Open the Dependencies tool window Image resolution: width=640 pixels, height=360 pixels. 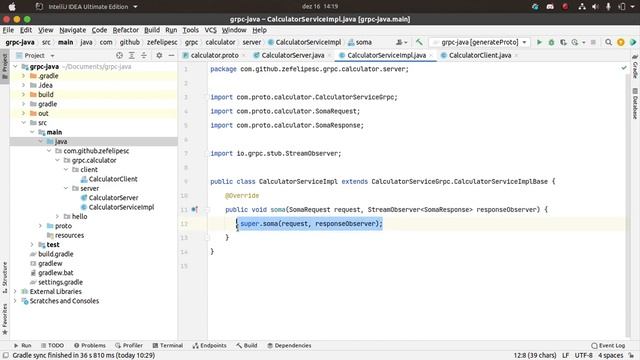(x=289, y=346)
